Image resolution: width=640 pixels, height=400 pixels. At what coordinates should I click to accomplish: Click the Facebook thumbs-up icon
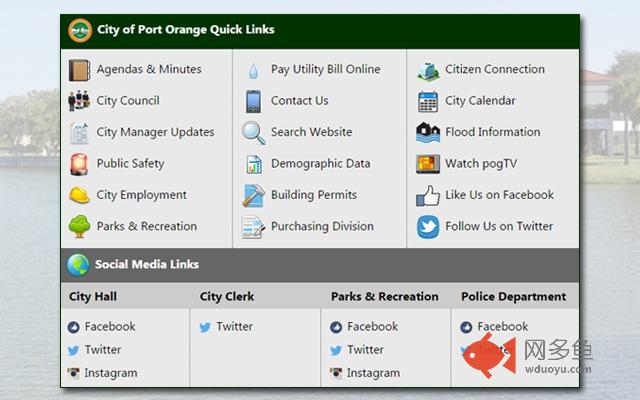click(x=428, y=196)
